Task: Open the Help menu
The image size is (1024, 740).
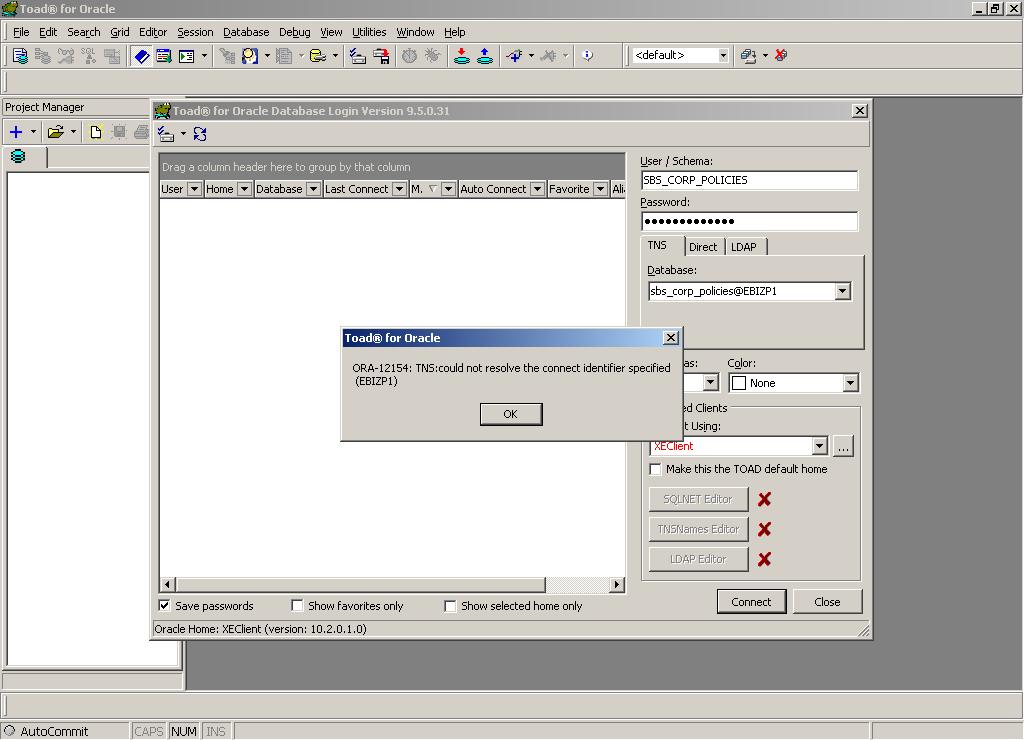Action: click(x=455, y=32)
